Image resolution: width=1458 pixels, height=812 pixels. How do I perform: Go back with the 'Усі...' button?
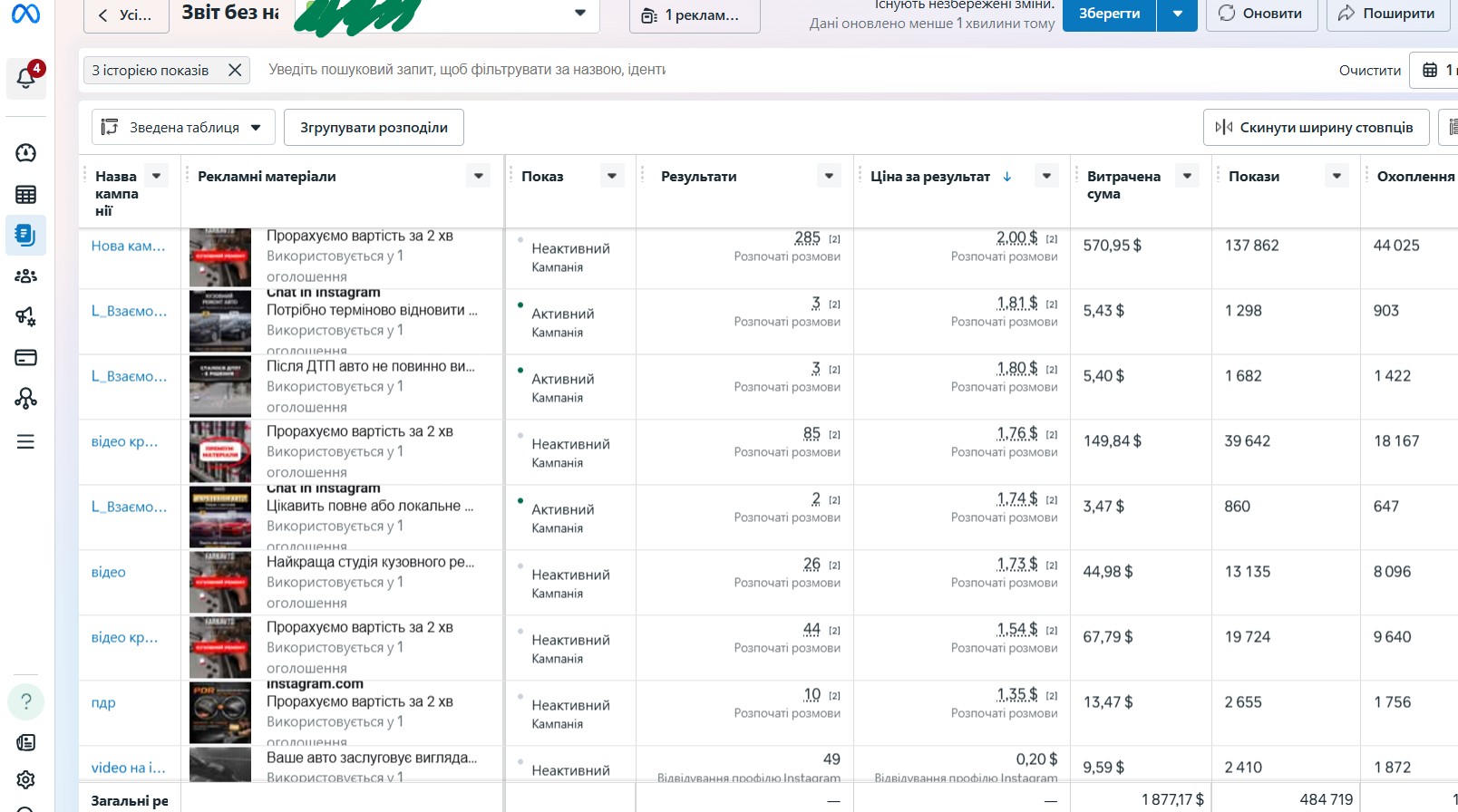(126, 14)
